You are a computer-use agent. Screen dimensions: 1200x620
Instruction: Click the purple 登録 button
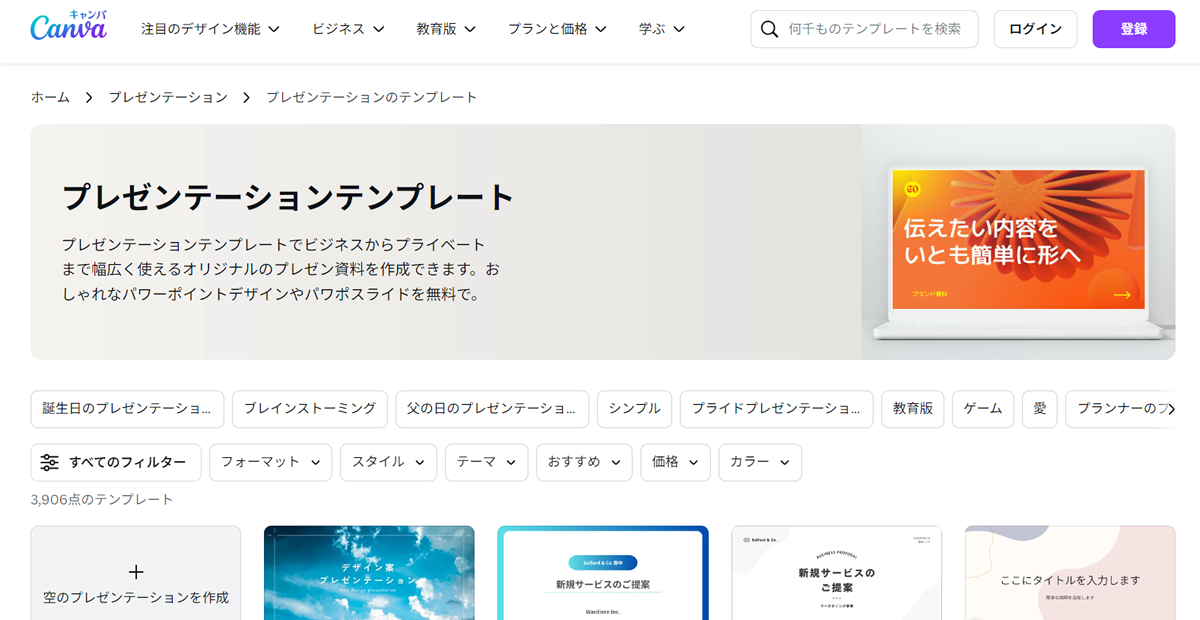tap(1134, 29)
